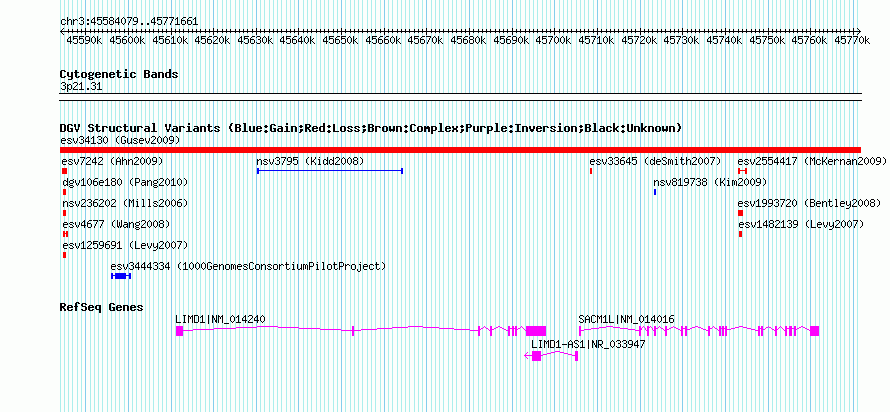Open the esv34130 (Gusev2009) label
The height and width of the screenshot is (412, 890).
(x=120, y=140)
